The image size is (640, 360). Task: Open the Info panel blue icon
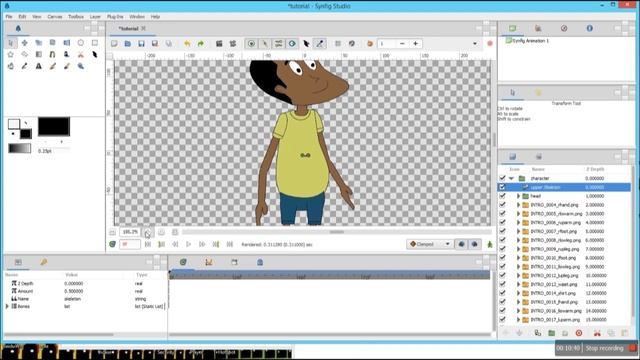coord(590,28)
